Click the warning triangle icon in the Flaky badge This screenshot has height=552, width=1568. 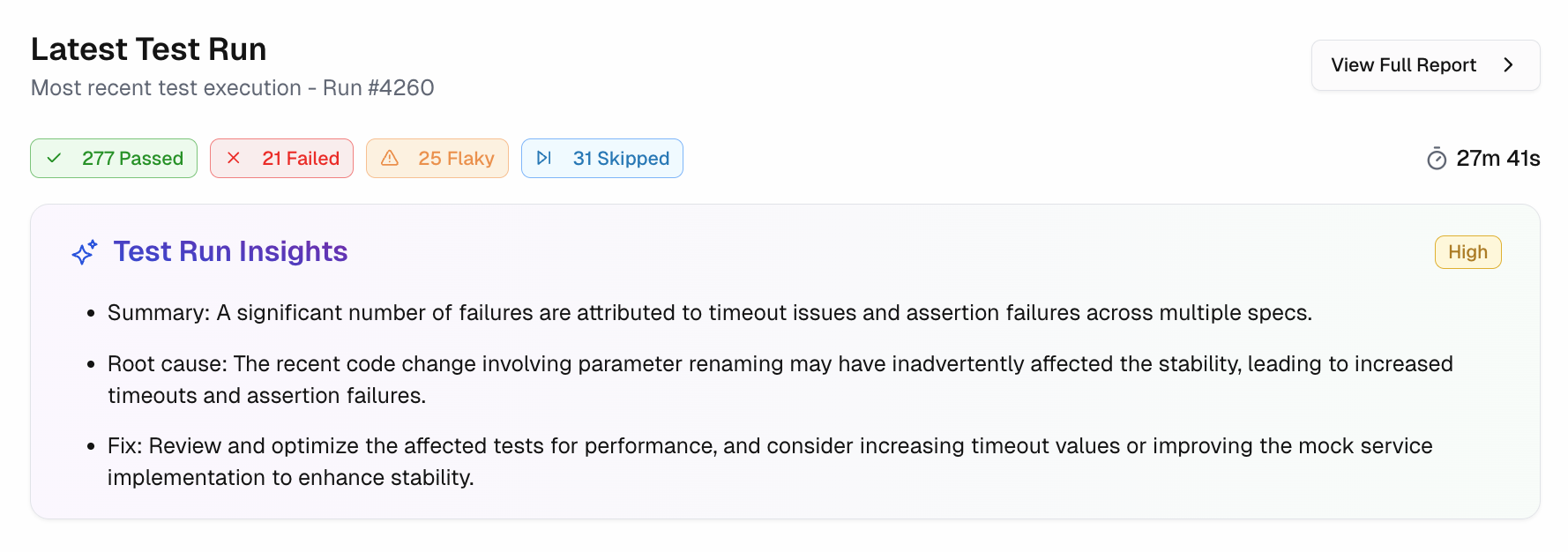tap(390, 159)
